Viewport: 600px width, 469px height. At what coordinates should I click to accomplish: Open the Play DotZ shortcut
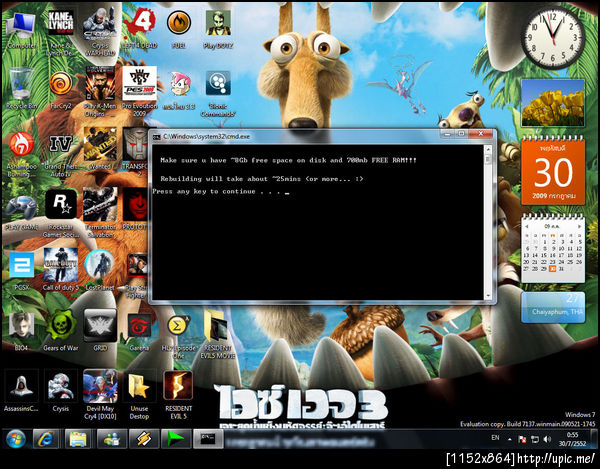pos(218,29)
